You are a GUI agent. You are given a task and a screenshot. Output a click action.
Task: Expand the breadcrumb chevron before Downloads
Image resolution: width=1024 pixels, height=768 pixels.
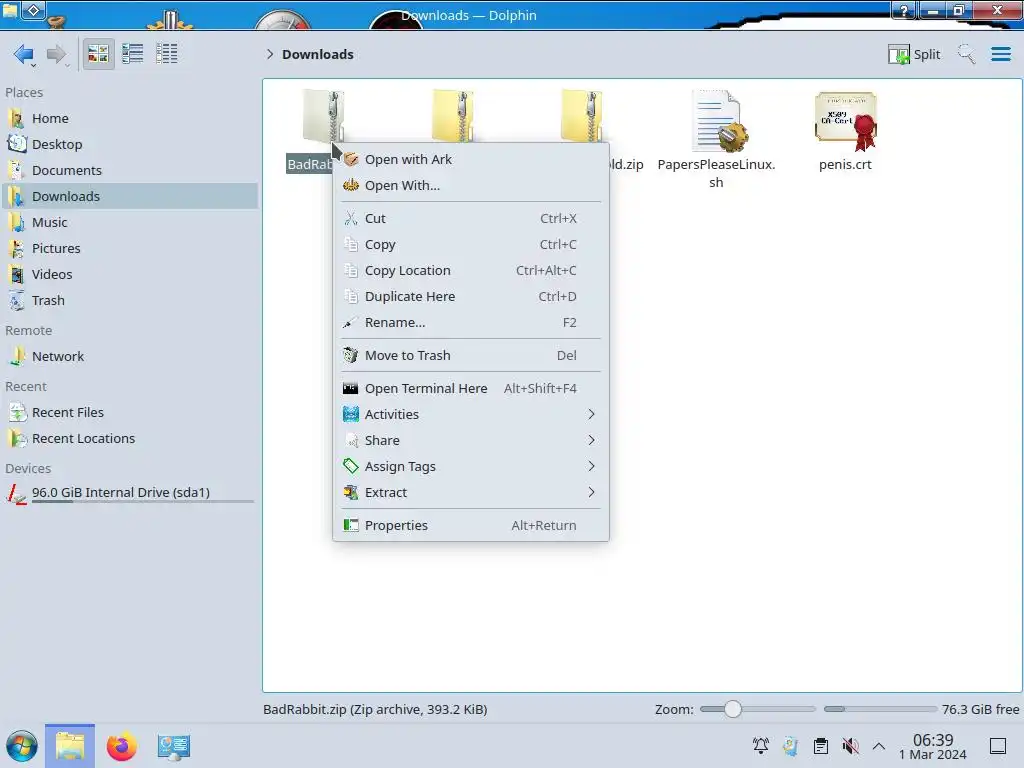[x=270, y=54]
